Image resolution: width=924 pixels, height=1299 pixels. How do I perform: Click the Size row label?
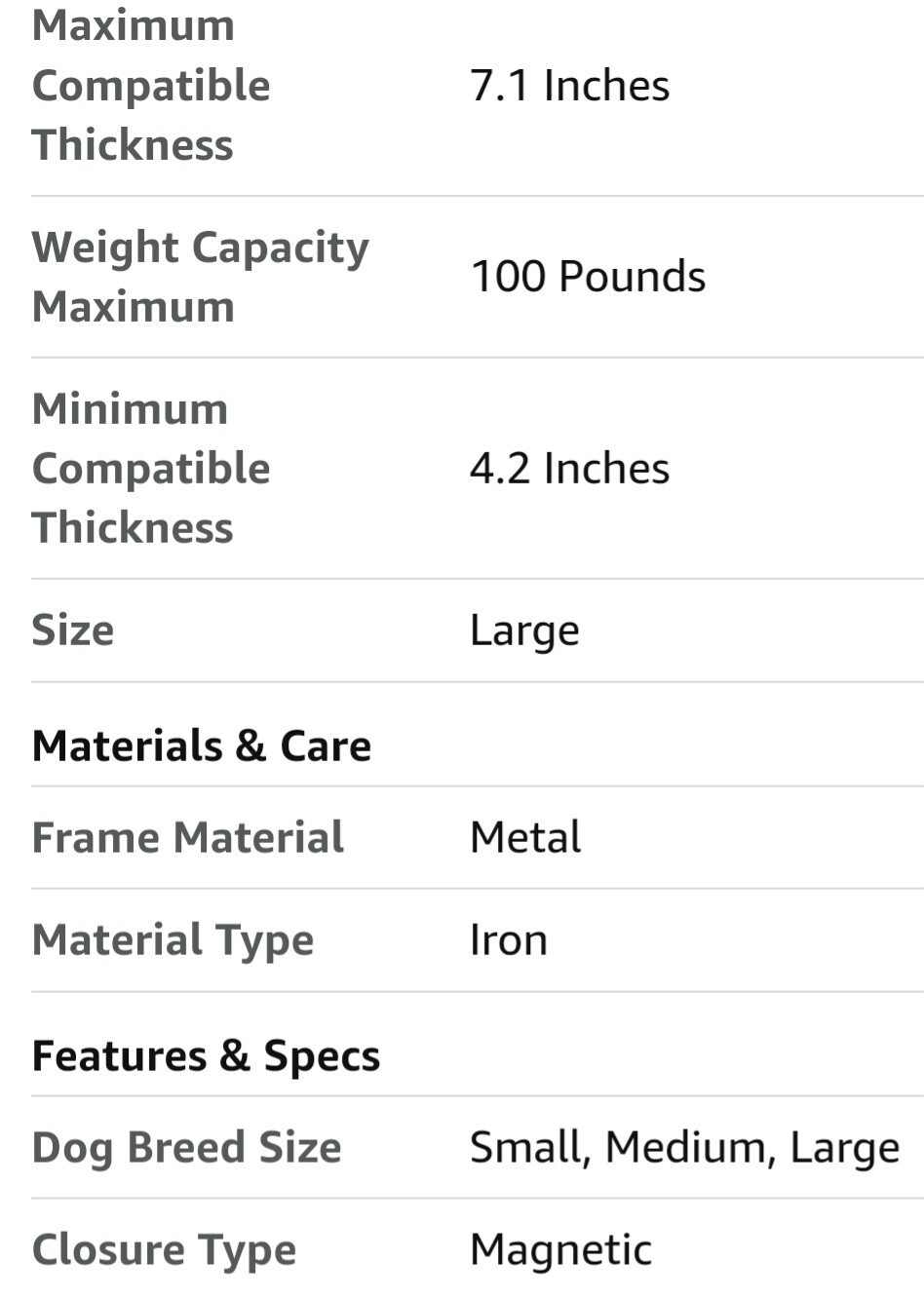[x=73, y=630]
